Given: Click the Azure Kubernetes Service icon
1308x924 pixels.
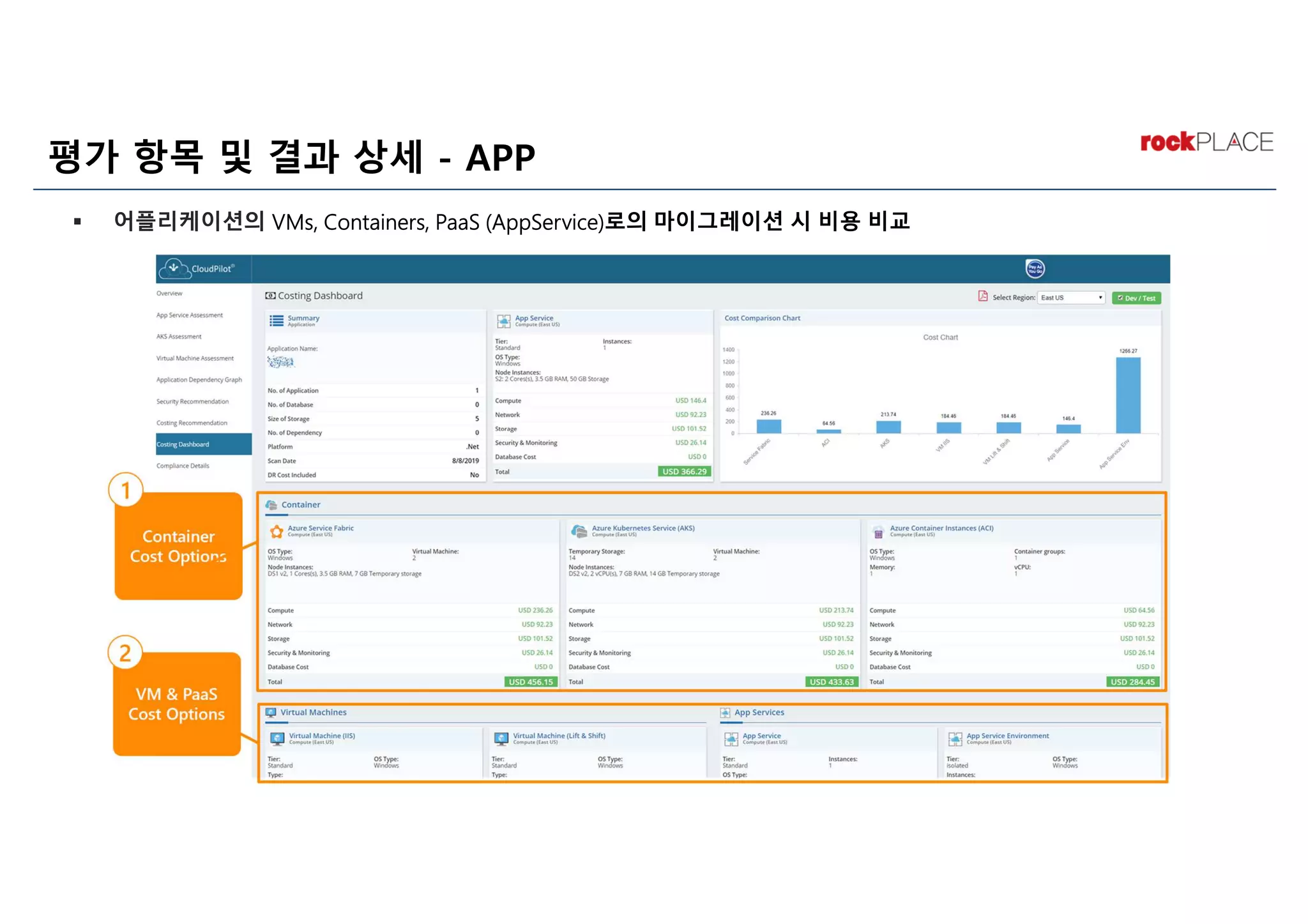Looking at the screenshot, I should 579,531.
